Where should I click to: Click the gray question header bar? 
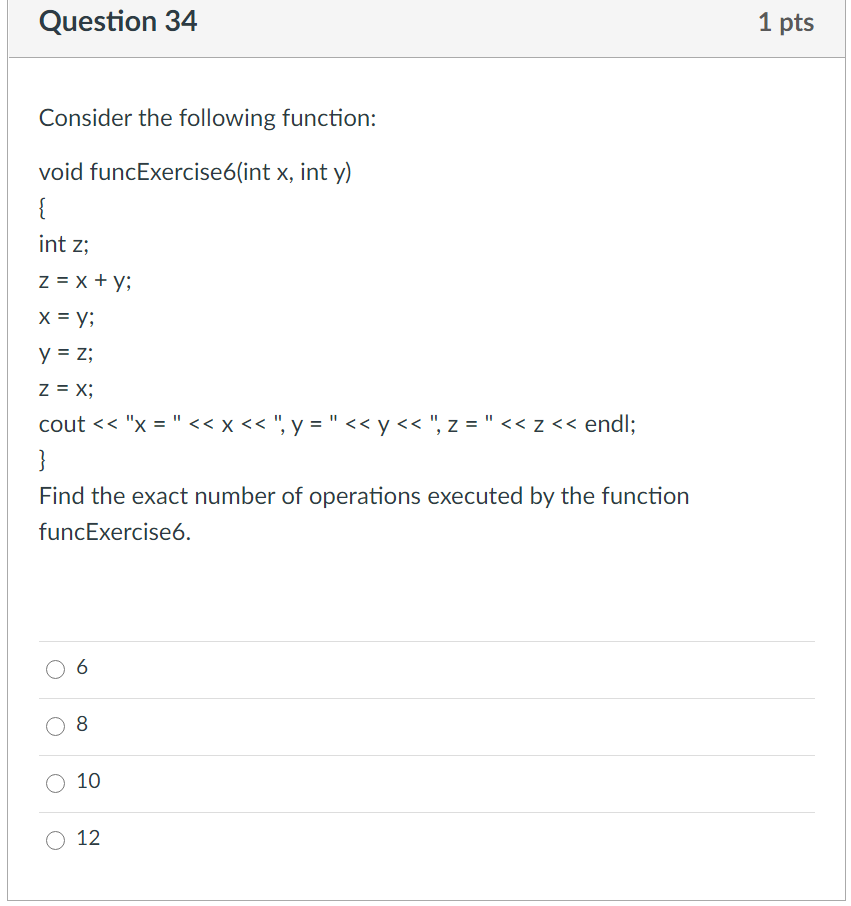(x=425, y=28)
